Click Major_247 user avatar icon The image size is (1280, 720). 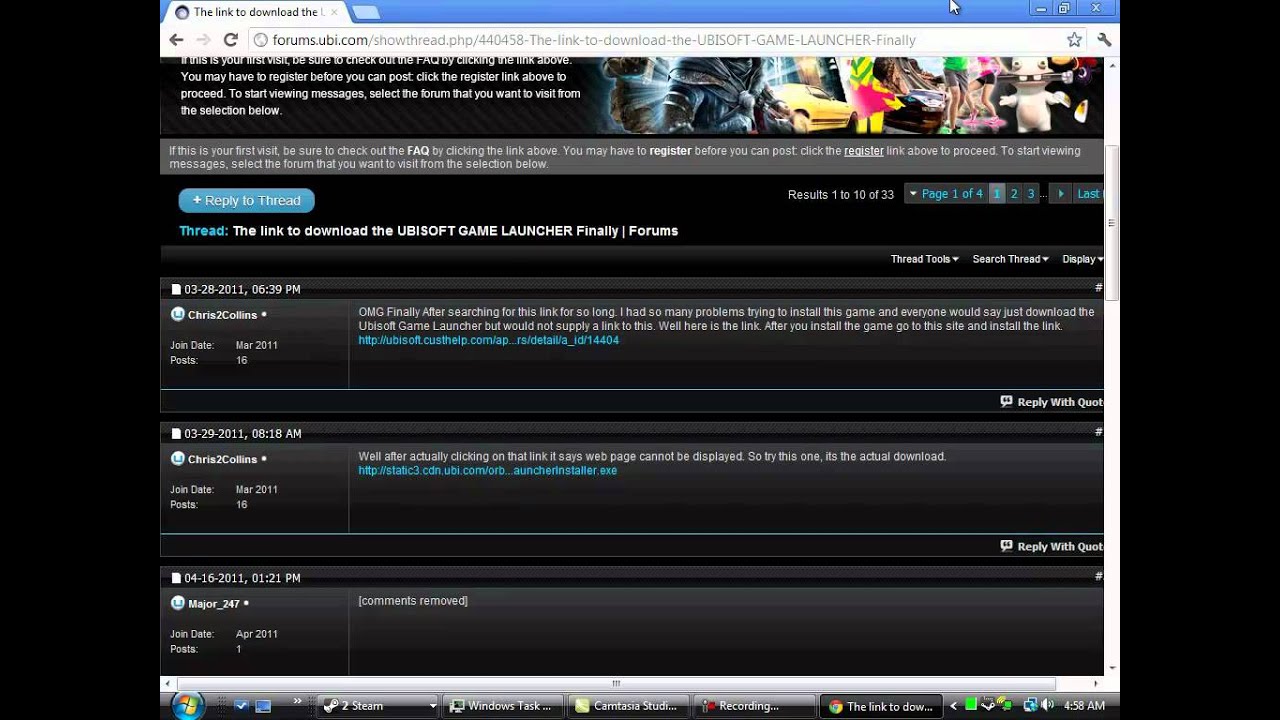[178, 603]
